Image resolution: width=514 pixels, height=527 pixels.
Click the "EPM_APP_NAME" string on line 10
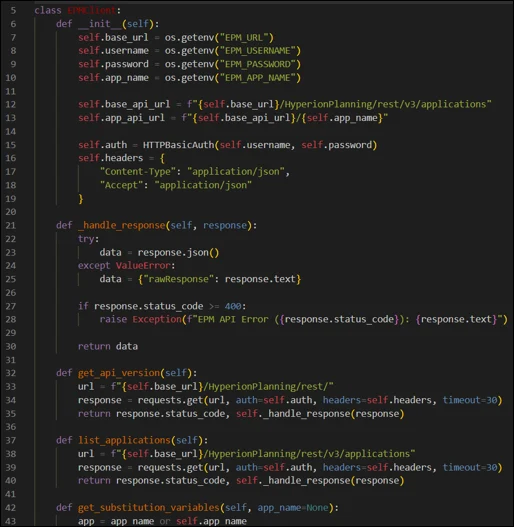pyautogui.click(x=258, y=78)
